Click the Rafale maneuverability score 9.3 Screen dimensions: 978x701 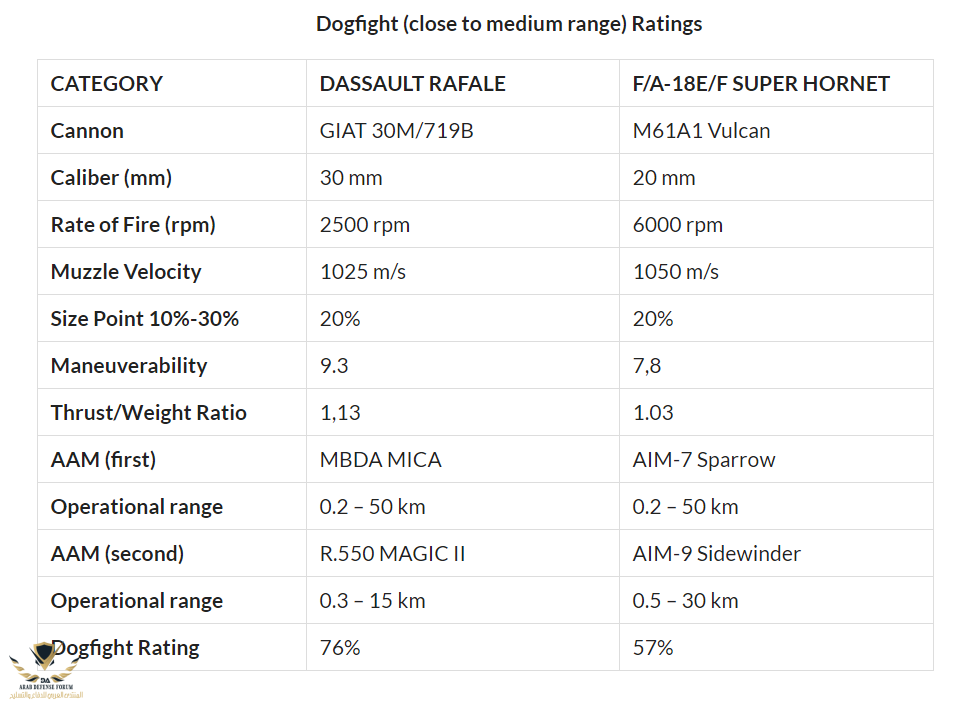[x=334, y=366]
